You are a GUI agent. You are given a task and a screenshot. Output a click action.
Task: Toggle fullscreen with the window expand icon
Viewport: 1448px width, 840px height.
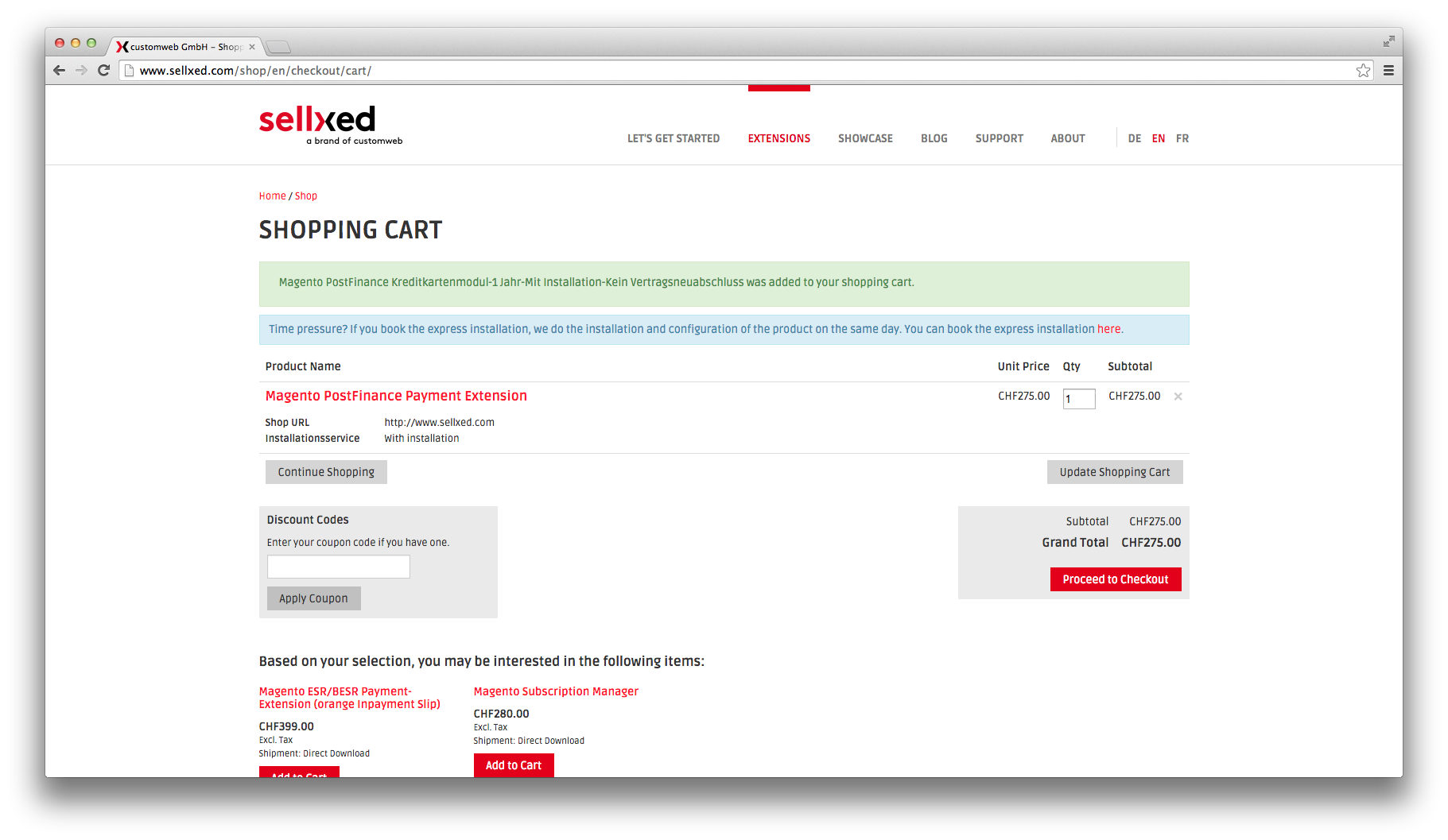click(1388, 41)
